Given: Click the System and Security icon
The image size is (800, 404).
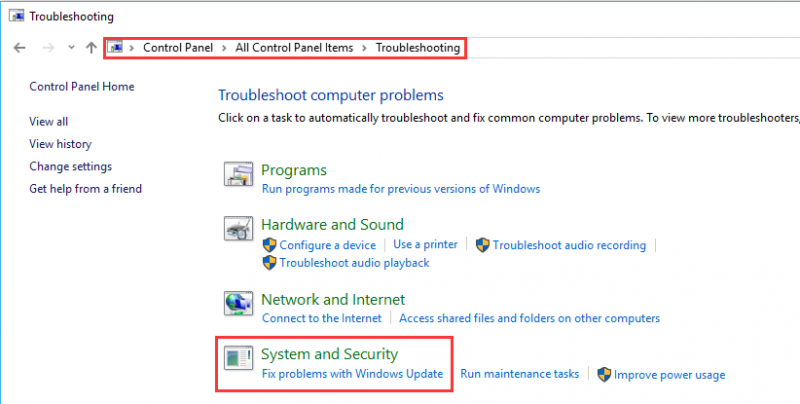Looking at the screenshot, I should [238, 358].
